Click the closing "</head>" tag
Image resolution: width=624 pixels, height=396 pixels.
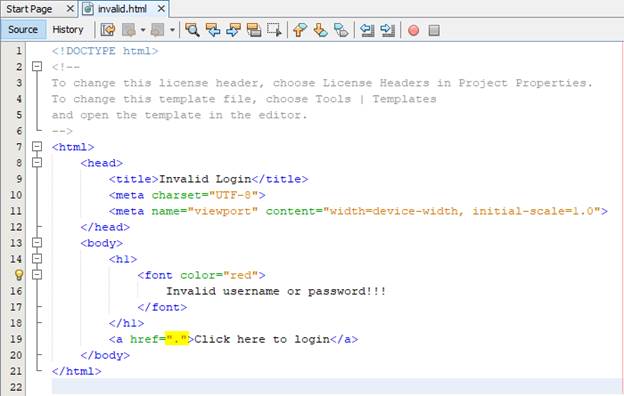tap(105, 227)
